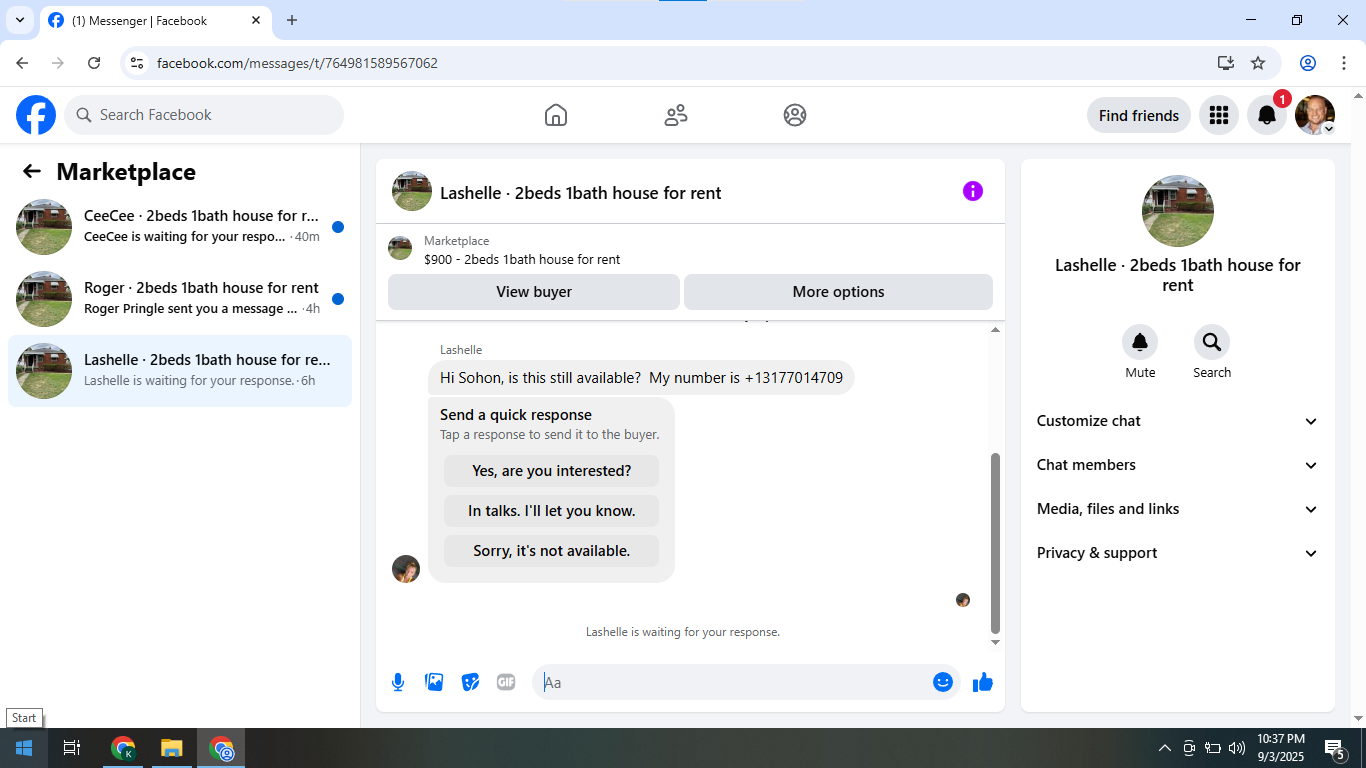Bookmark this page with the star icon
1366x768 pixels.
pos(1258,63)
